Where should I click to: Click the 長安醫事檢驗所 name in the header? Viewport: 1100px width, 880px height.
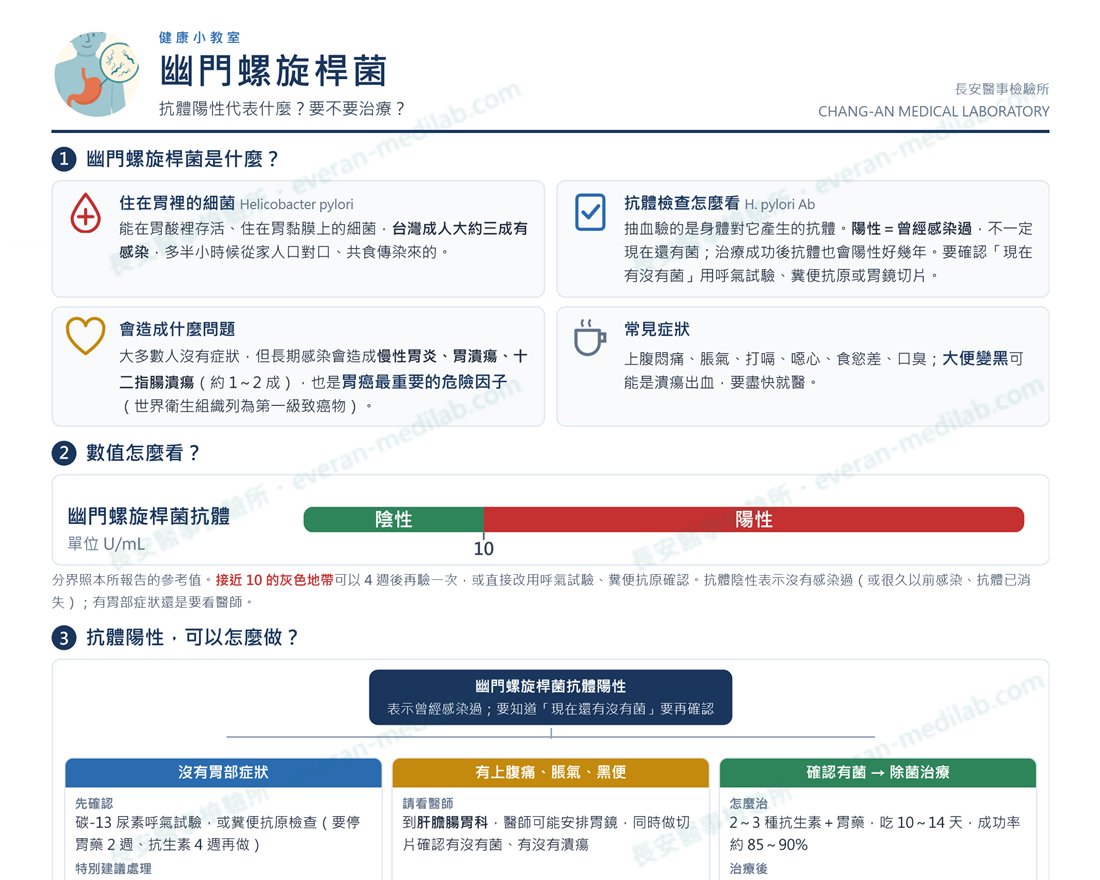point(1002,89)
